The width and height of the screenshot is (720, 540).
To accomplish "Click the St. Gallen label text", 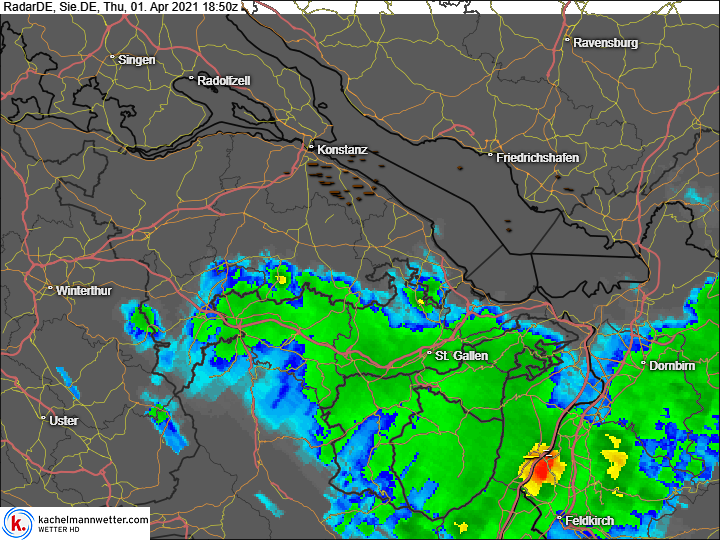I will pyautogui.click(x=463, y=356).
